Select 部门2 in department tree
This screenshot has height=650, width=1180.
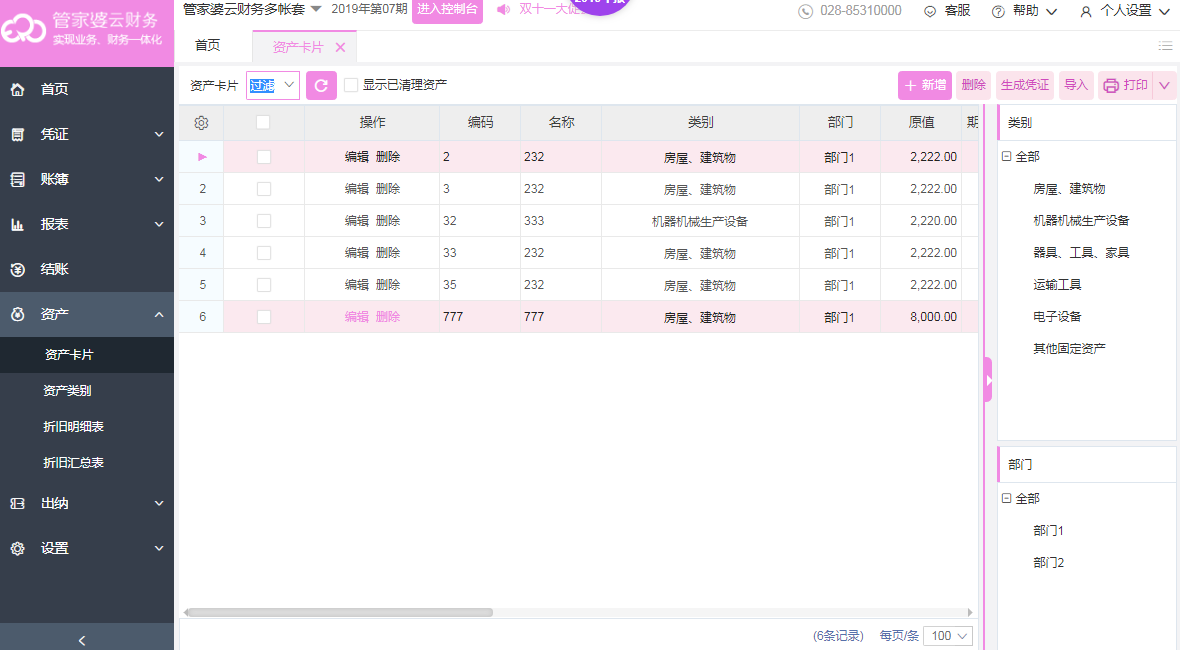(x=1048, y=563)
